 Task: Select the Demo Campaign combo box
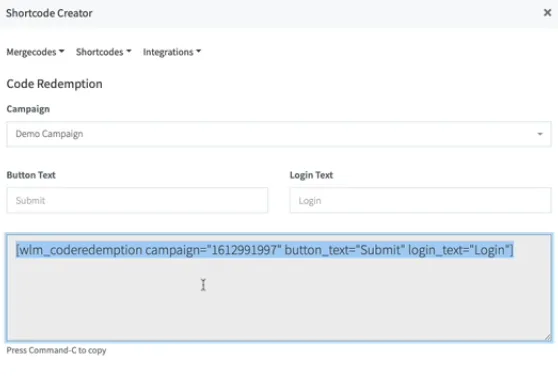[279, 134]
